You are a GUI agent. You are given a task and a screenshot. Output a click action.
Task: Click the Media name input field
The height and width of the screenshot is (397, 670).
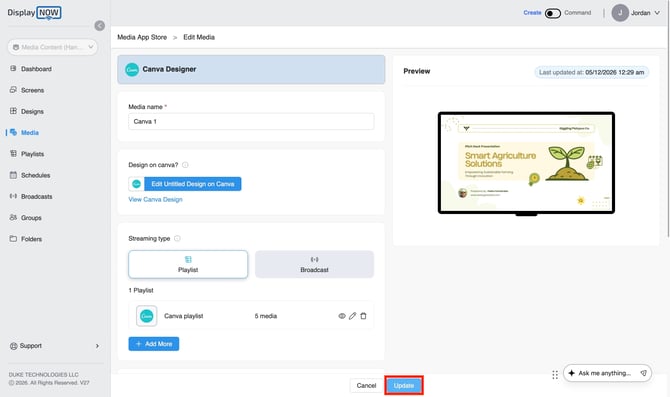coord(251,121)
